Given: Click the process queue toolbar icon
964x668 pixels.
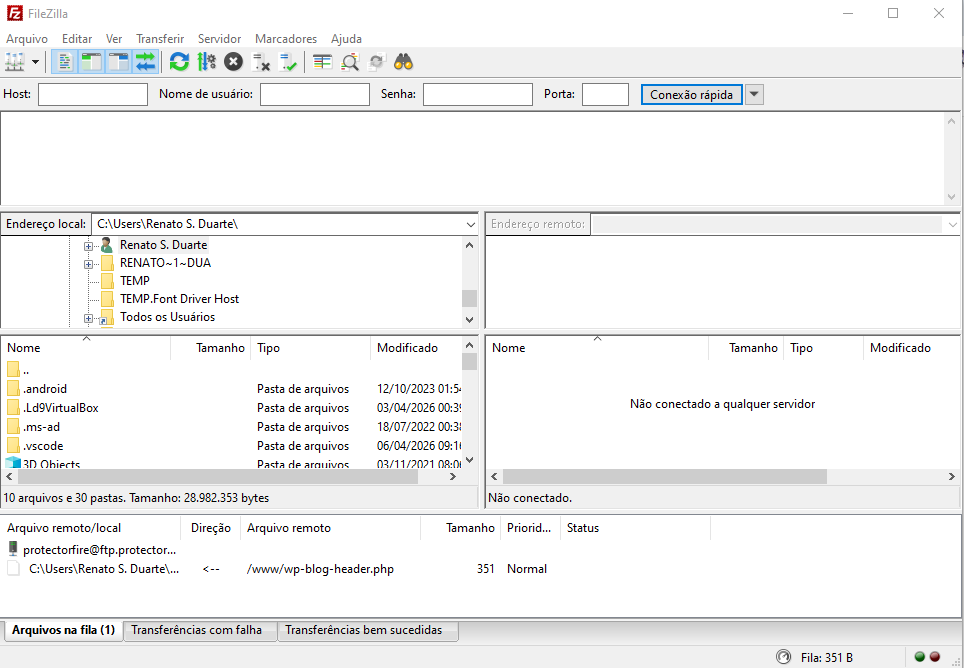Looking at the screenshot, I should pos(207,62).
